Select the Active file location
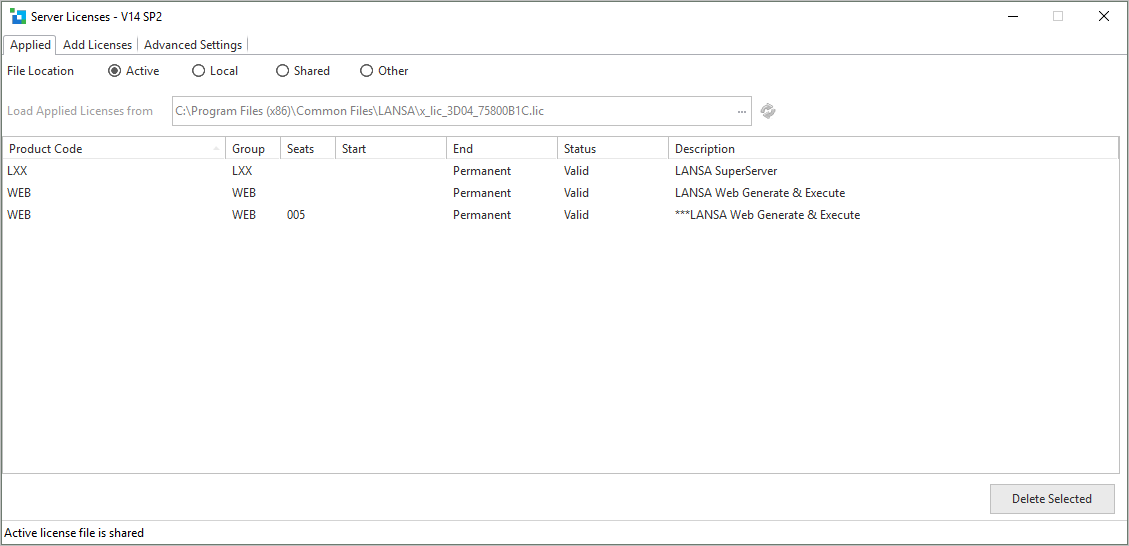Screen dimensions: 1129x546 tap(115, 71)
